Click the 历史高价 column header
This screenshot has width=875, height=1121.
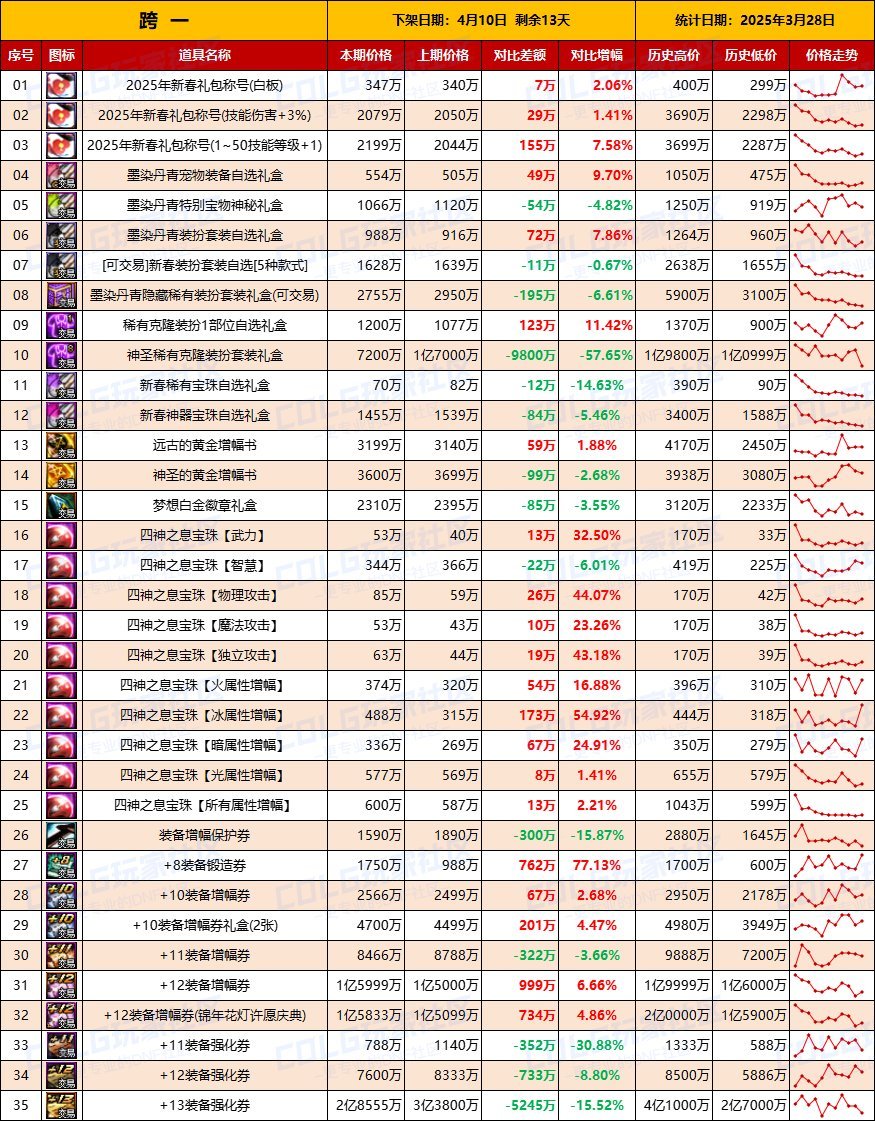click(674, 55)
